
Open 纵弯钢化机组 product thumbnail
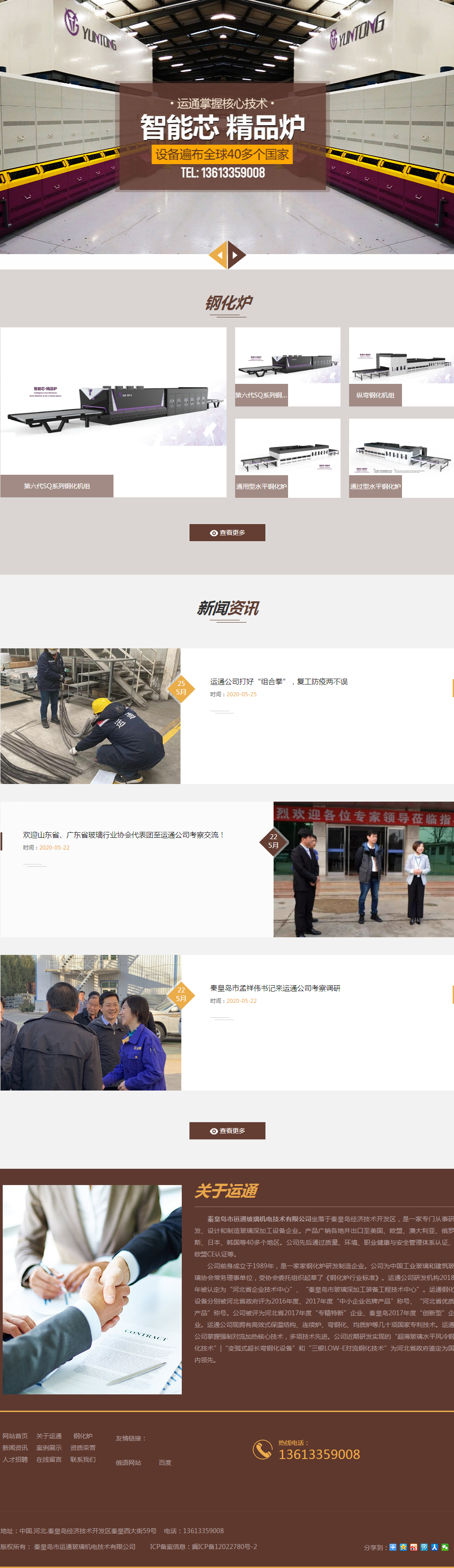click(x=401, y=366)
